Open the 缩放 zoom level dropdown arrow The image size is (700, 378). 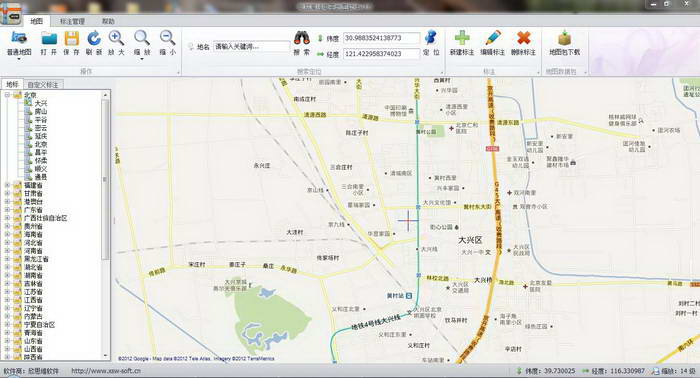(142, 58)
